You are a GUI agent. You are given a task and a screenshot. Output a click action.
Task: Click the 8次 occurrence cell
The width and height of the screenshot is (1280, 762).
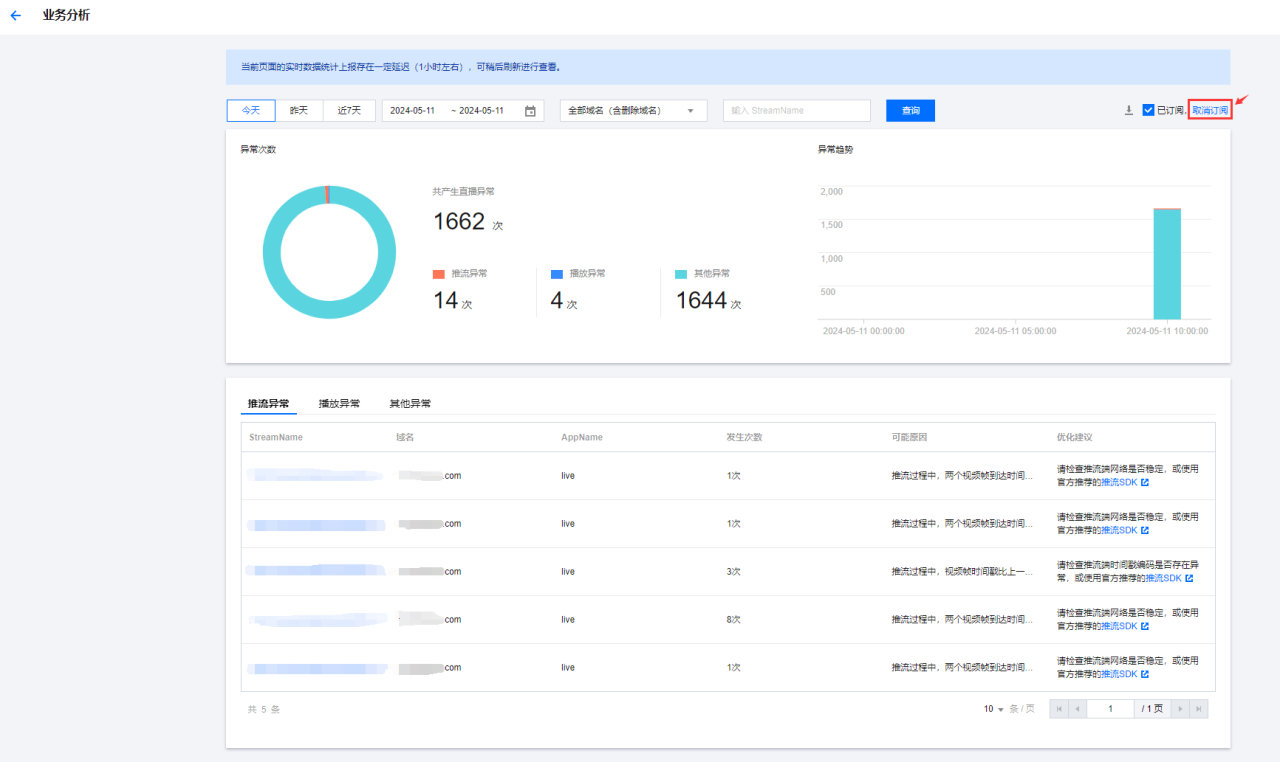point(734,620)
